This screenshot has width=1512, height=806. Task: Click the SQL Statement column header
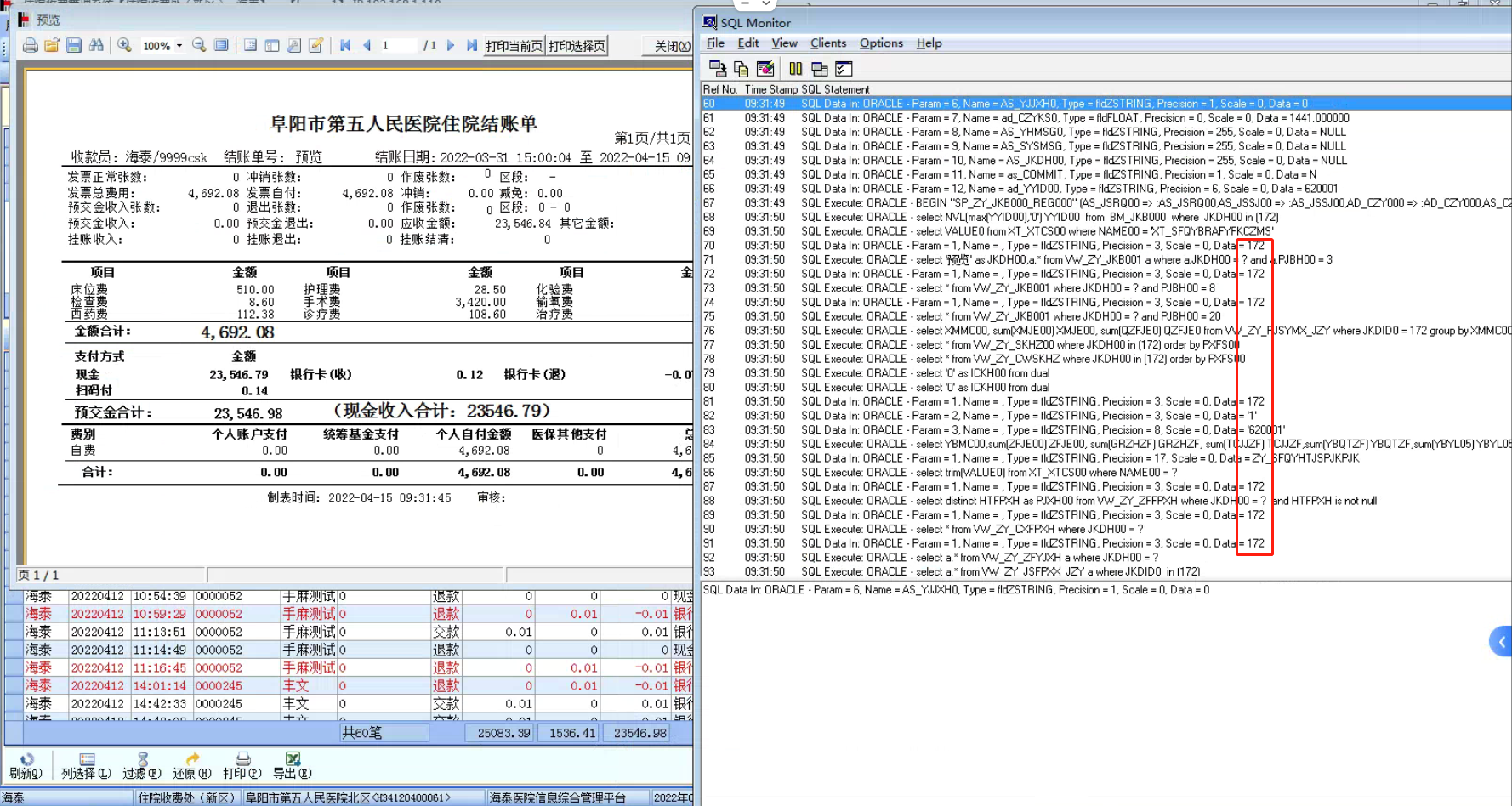pyautogui.click(x=835, y=89)
